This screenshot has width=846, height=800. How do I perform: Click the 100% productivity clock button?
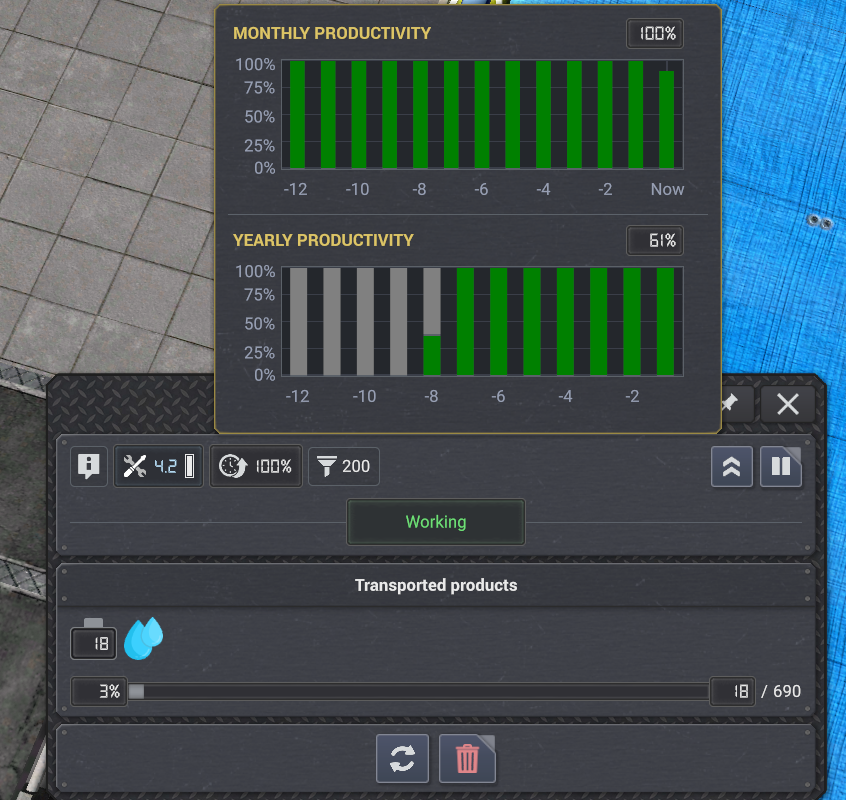click(256, 466)
